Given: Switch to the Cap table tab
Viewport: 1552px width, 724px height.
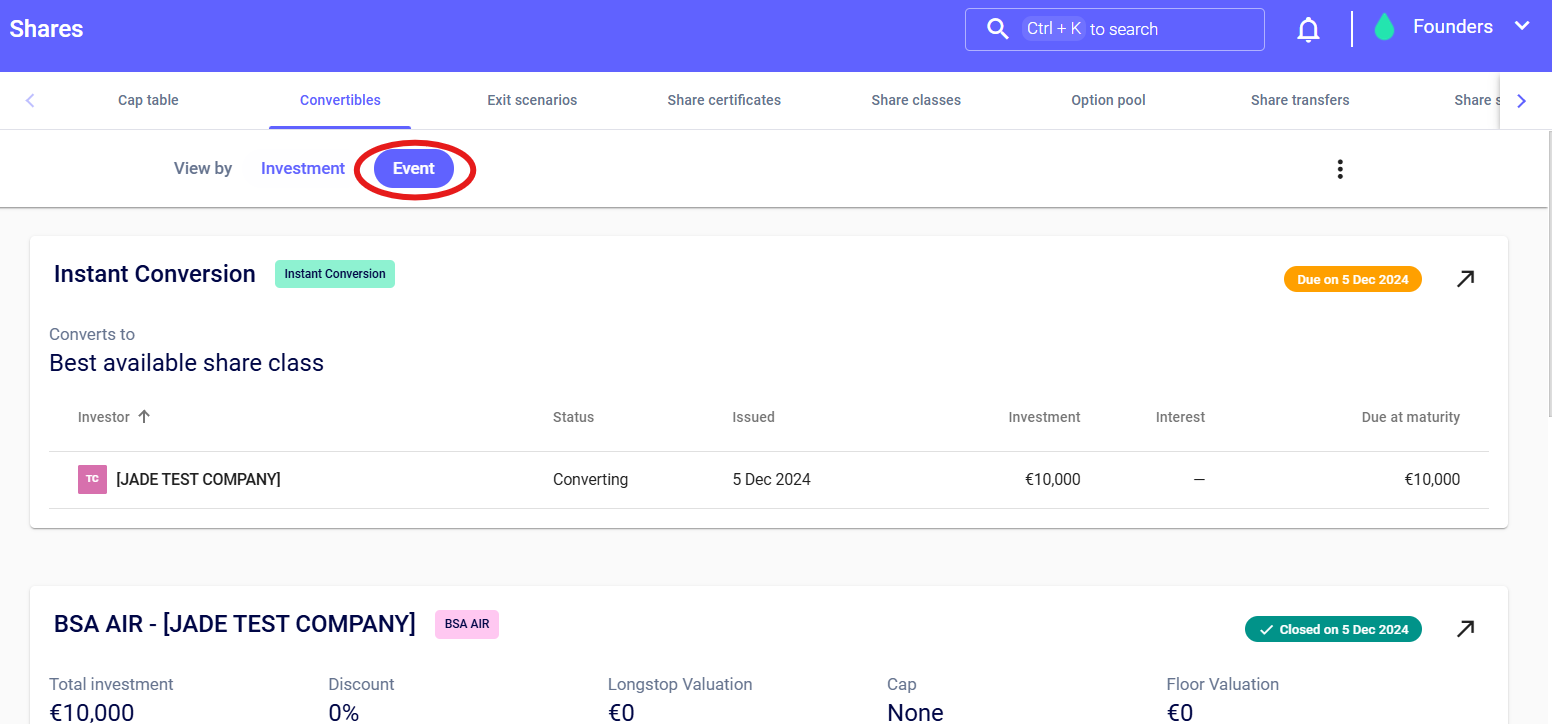Looking at the screenshot, I should click(148, 100).
